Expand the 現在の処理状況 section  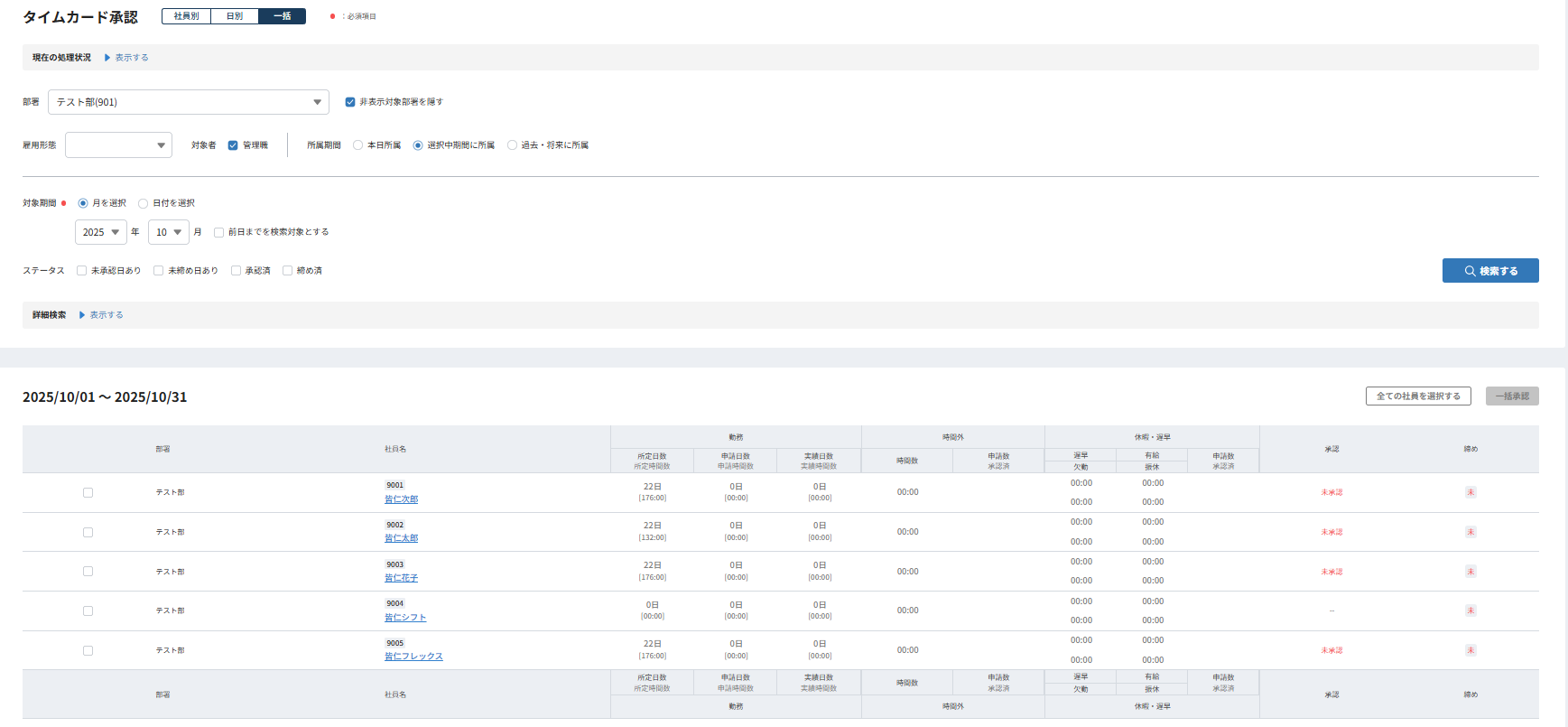126,58
